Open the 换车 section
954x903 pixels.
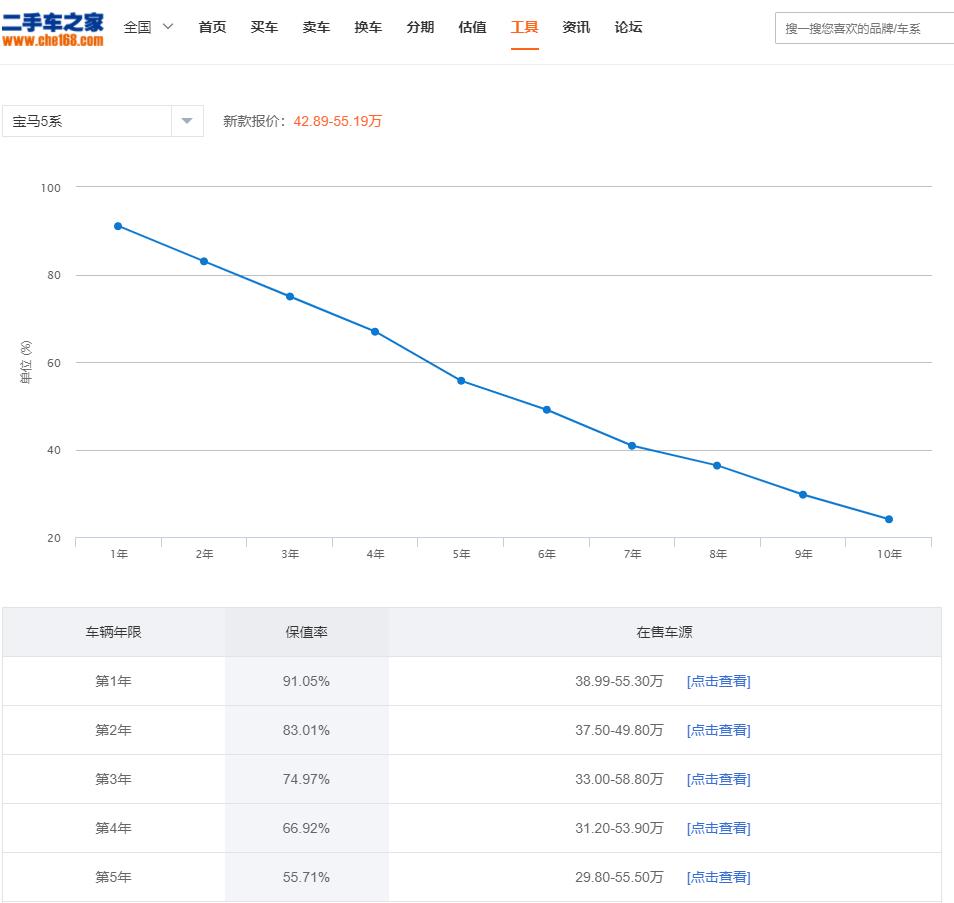pos(367,27)
